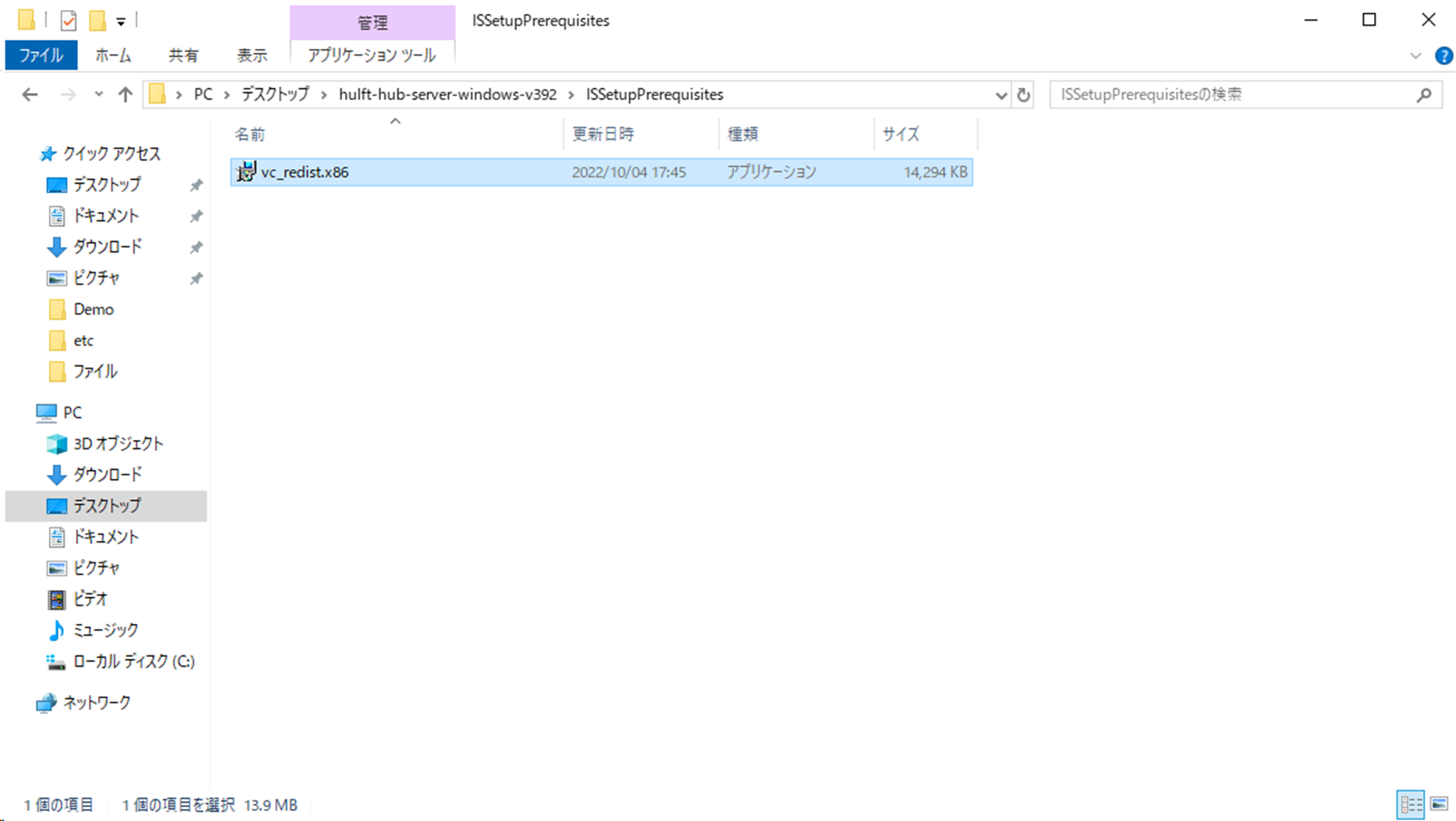Sort by サイズ column header
1456x821 pixels.
[x=925, y=134]
